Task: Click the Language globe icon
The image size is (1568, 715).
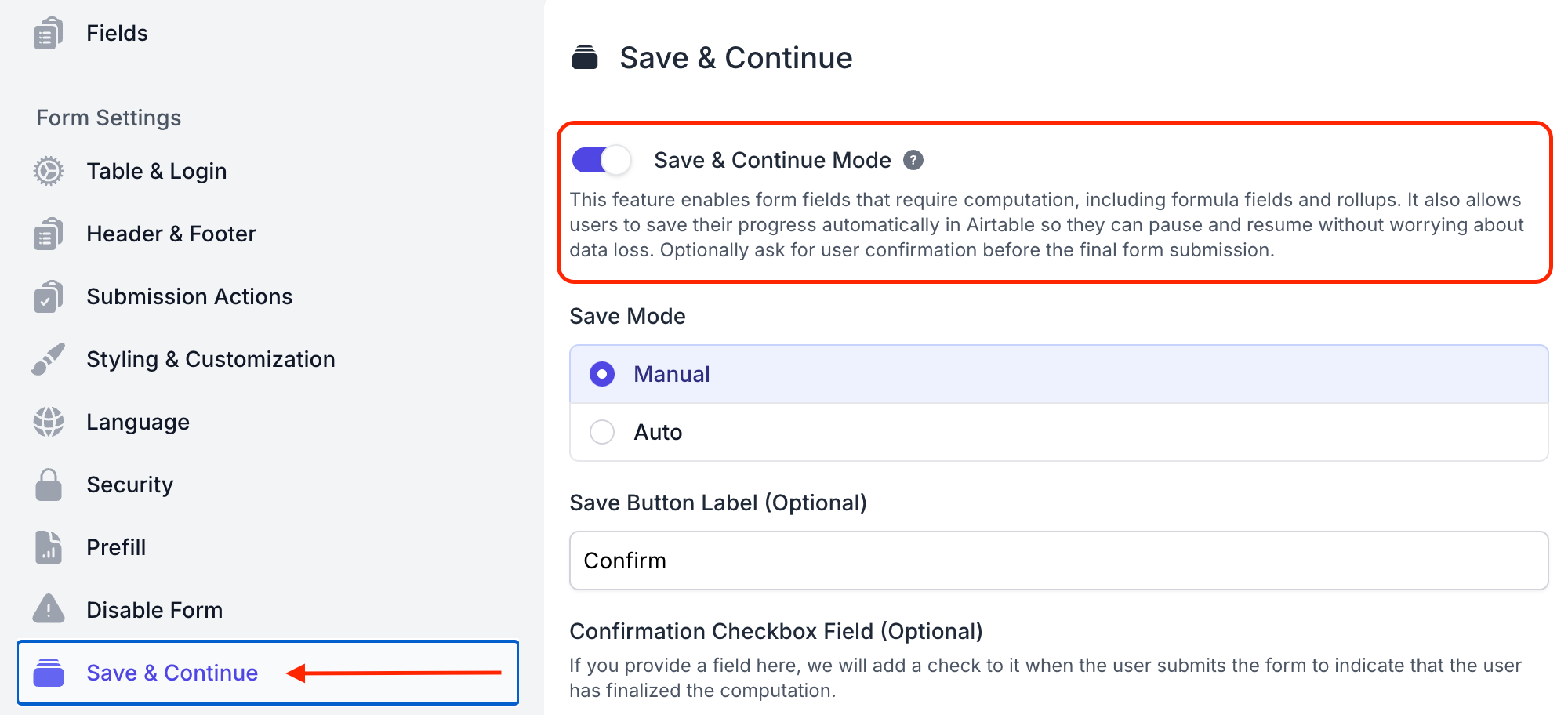Action: (49, 422)
